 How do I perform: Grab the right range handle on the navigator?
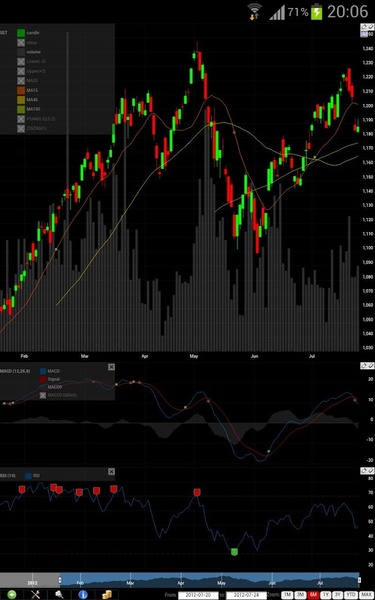coord(359,580)
